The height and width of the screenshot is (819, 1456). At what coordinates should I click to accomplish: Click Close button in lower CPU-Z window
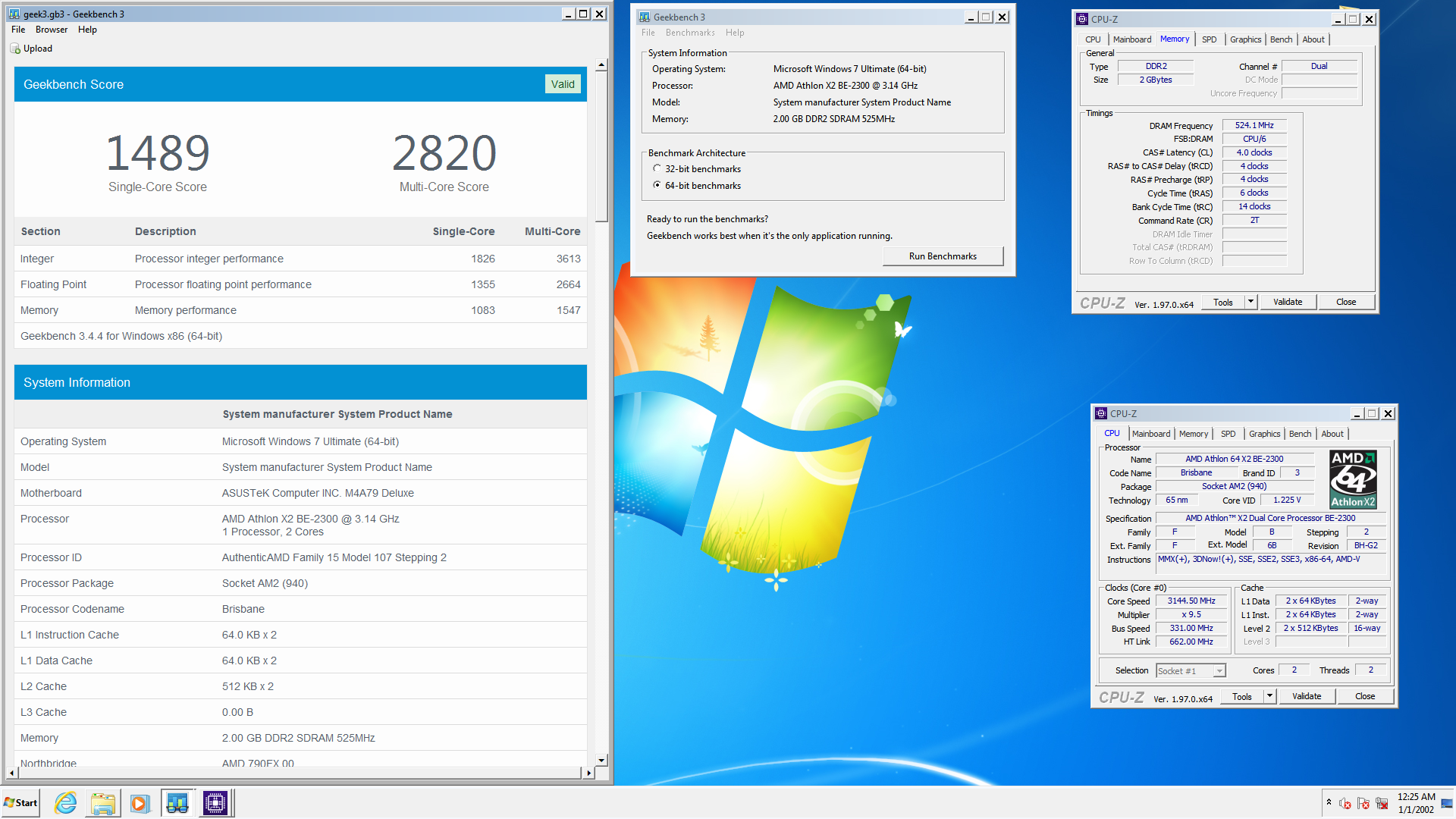pyautogui.click(x=1365, y=696)
